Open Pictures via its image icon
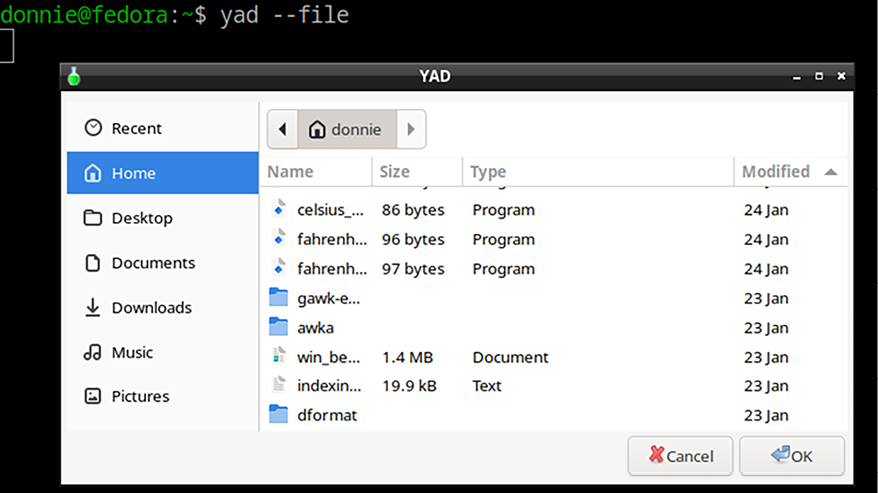The width and height of the screenshot is (878, 493). (x=93, y=396)
